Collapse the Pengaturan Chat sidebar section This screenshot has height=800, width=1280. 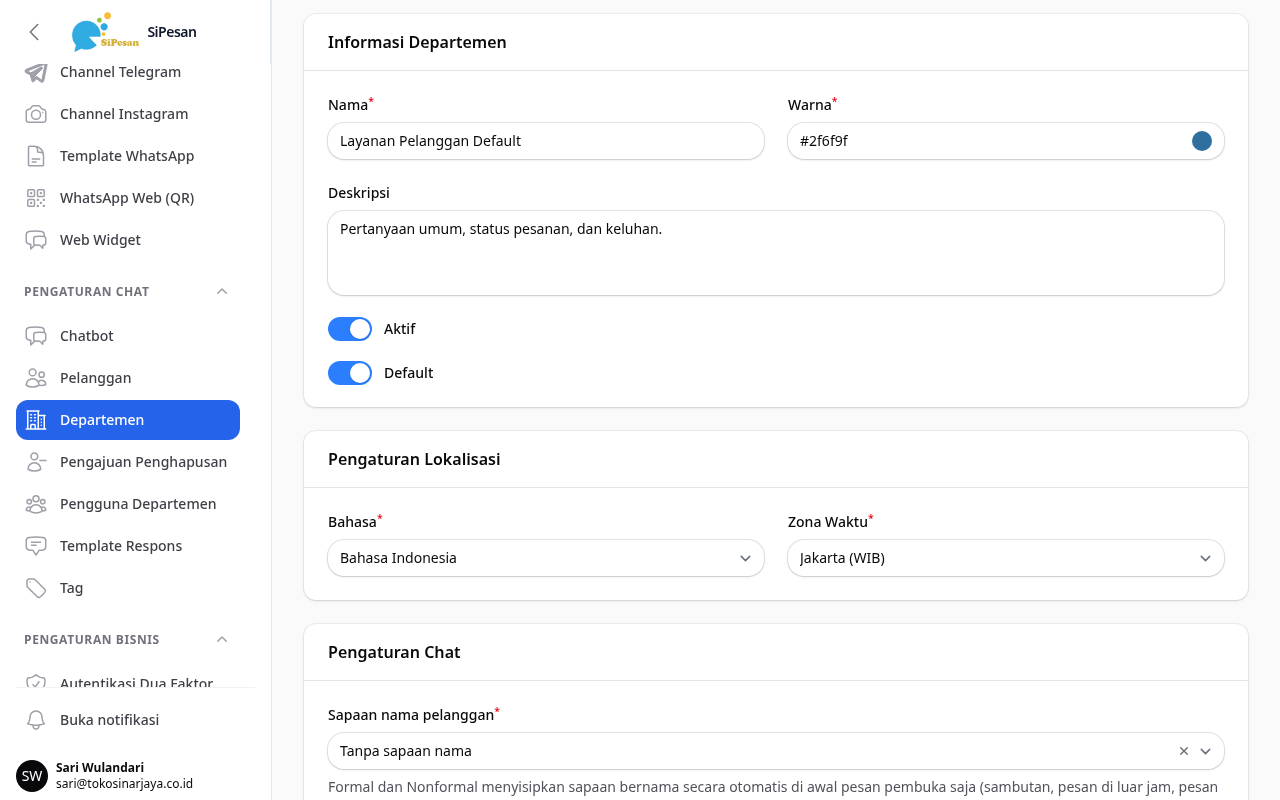222,292
